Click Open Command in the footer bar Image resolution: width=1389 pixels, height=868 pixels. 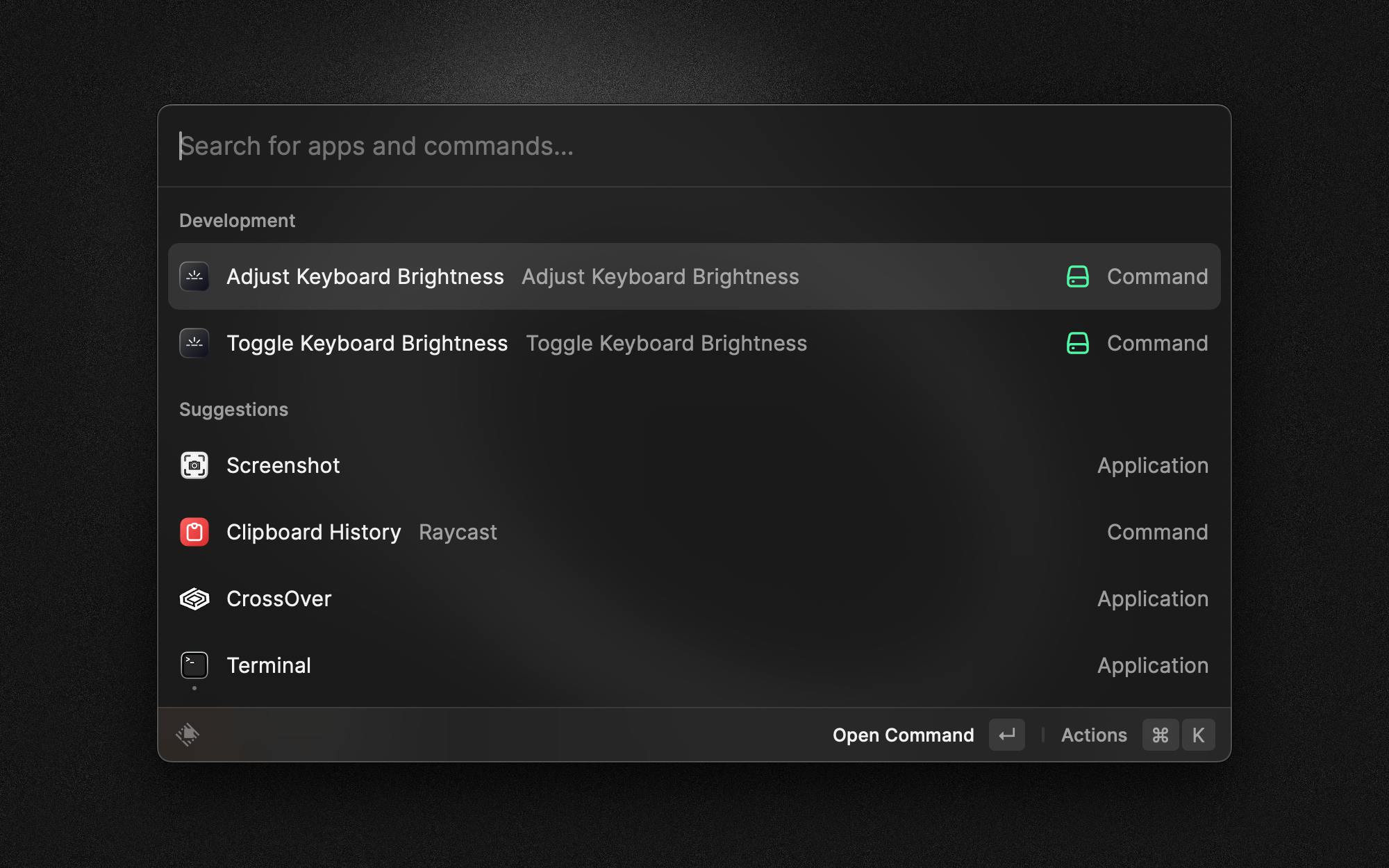[x=903, y=735]
